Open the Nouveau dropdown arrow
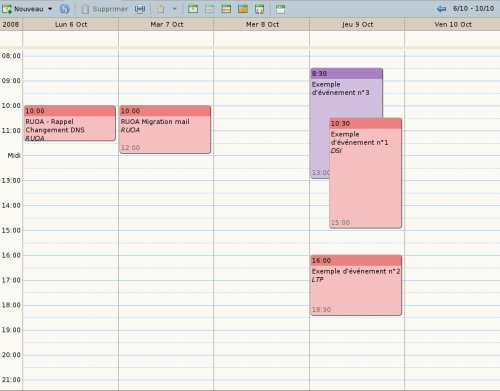This screenshot has height=391, width=500. (50, 9)
